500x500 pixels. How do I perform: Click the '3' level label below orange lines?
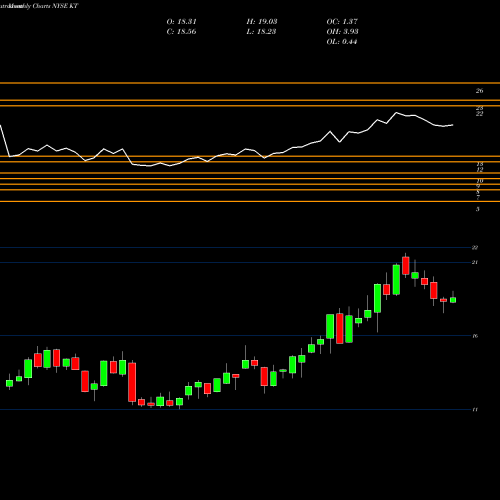pyautogui.click(x=478, y=209)
